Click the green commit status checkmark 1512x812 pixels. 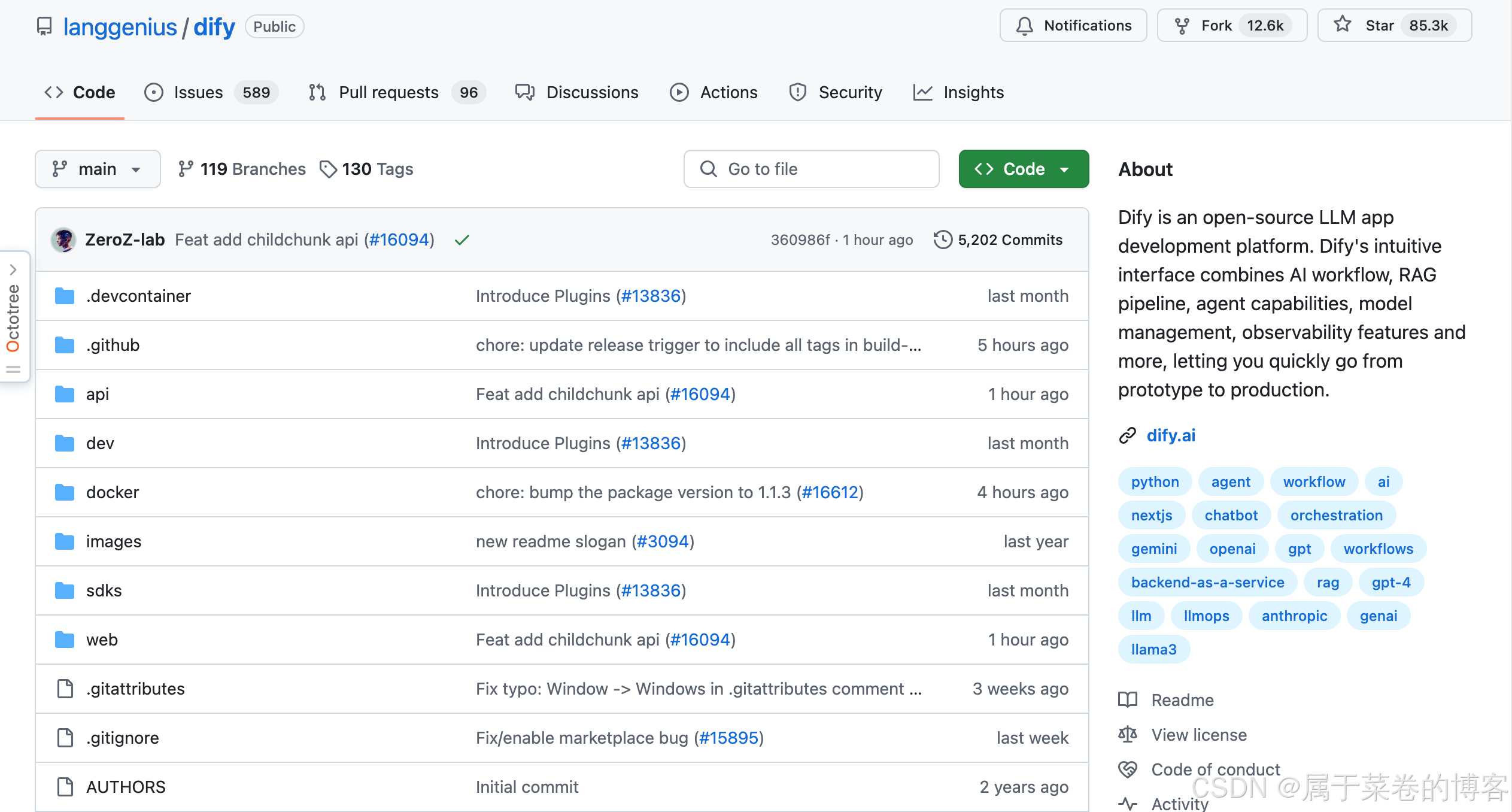pos(462,240)
